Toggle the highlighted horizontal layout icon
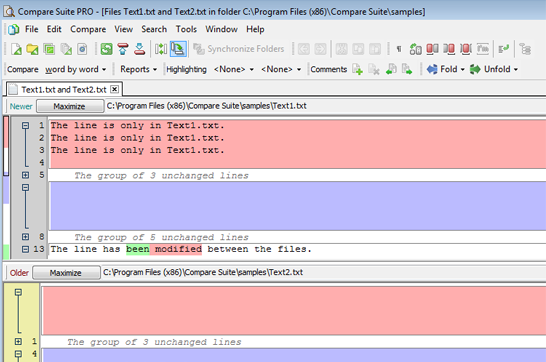This screenshot has width=546, height=362. tap(178, 49)
